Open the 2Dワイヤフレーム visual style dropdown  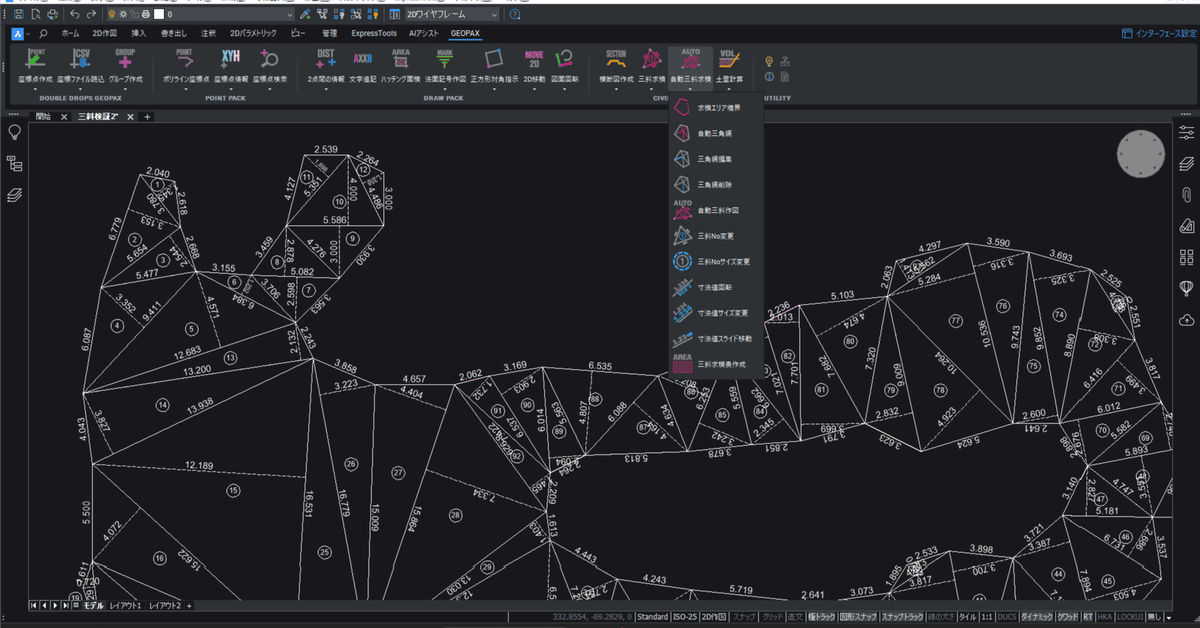coord(452,15)
